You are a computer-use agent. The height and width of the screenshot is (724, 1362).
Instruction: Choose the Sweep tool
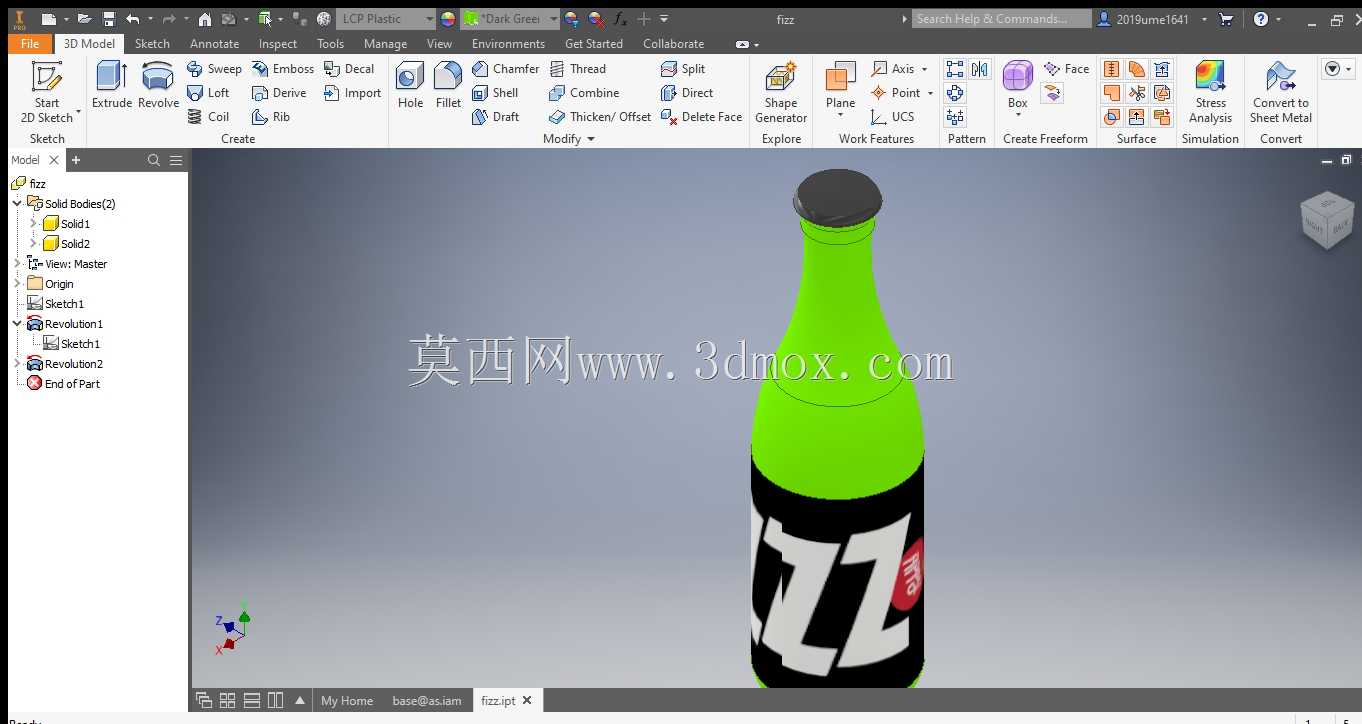[214, 69]
